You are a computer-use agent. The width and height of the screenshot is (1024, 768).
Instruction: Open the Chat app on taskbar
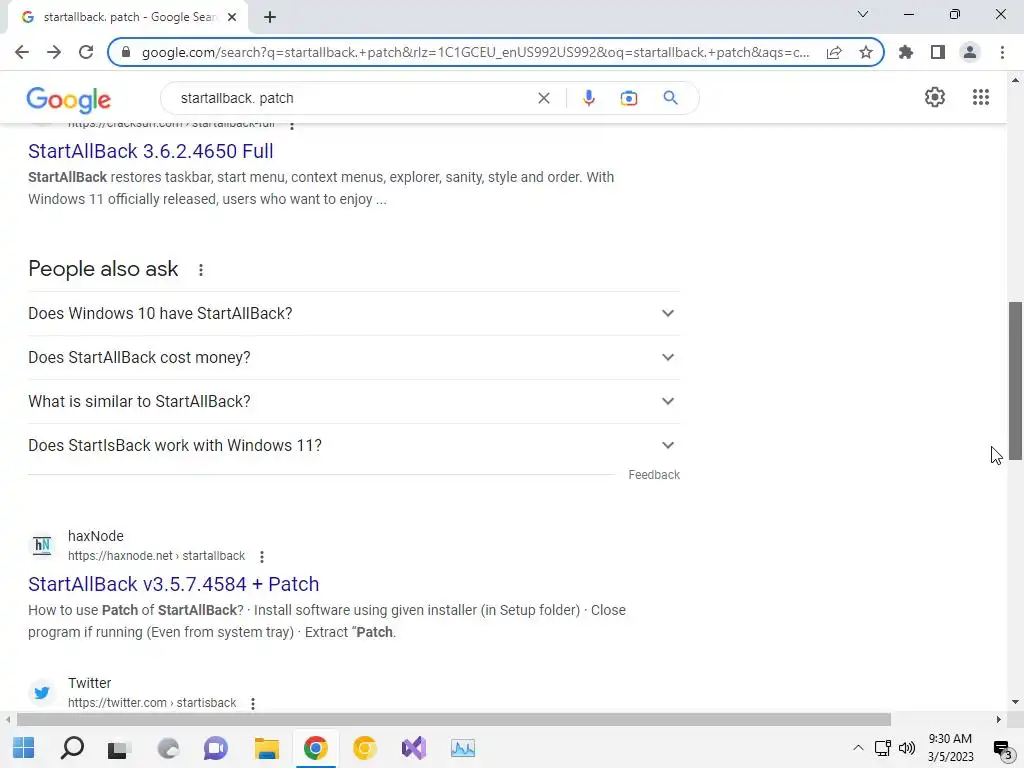(x=216, y=748)
